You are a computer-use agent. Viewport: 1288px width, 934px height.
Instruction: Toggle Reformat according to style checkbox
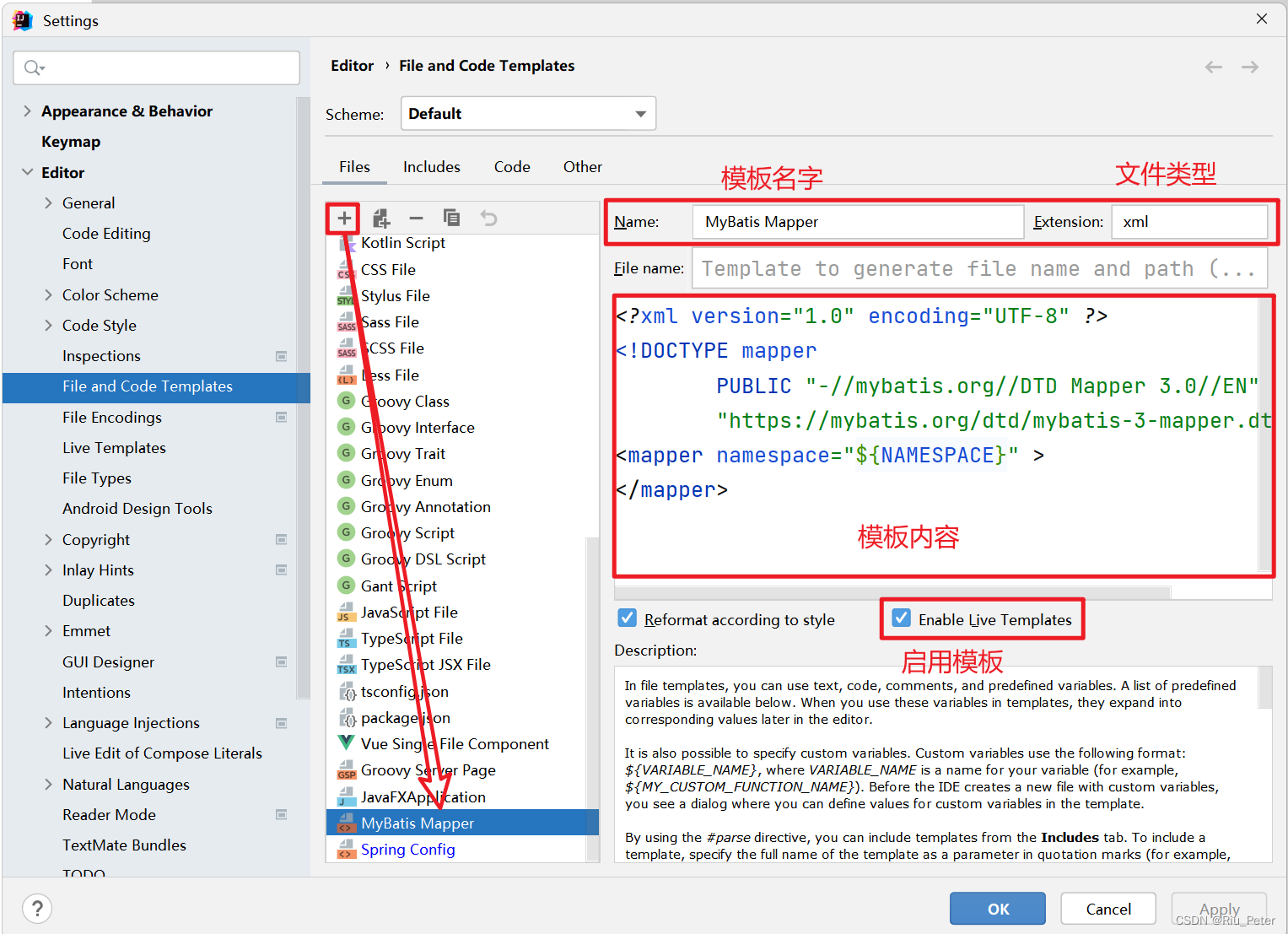(x=628, y=618)
